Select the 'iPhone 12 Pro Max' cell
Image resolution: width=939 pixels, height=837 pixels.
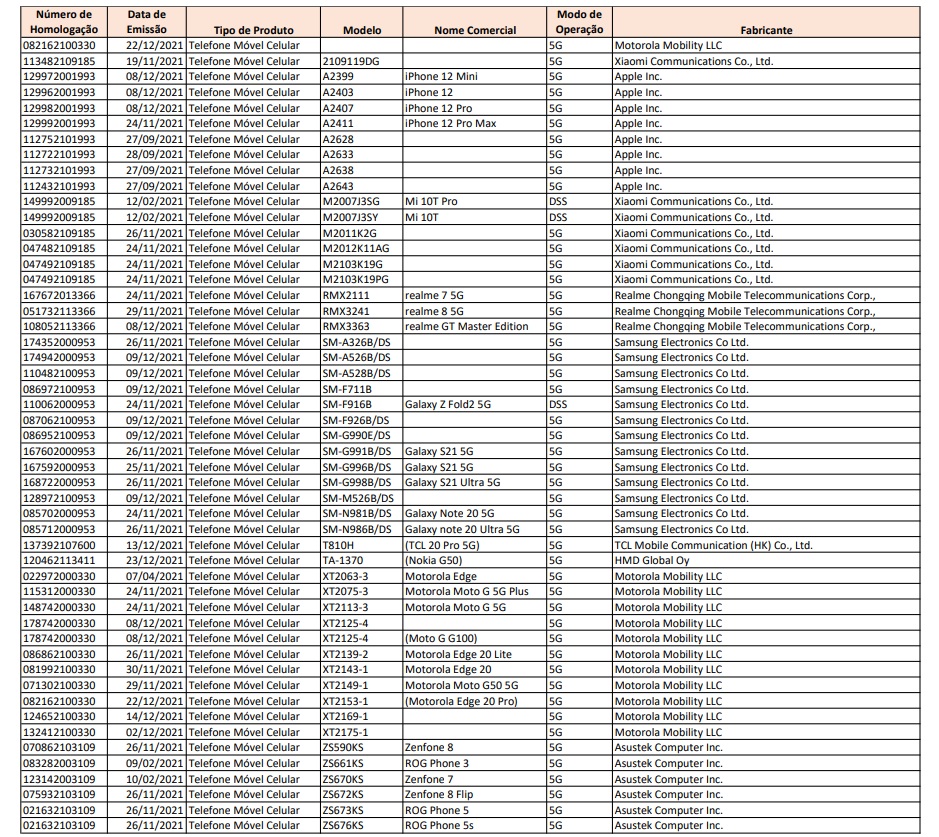[475, 123]
